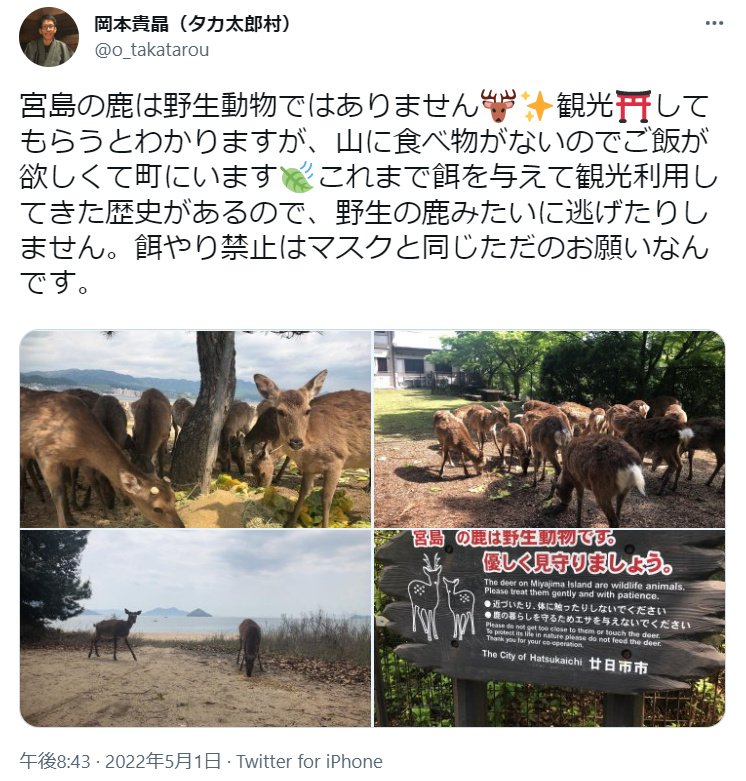The height and width of the screenshot is (781, 746).
Task: Open the @o_takatarou handle link
Action: point(152,50)
